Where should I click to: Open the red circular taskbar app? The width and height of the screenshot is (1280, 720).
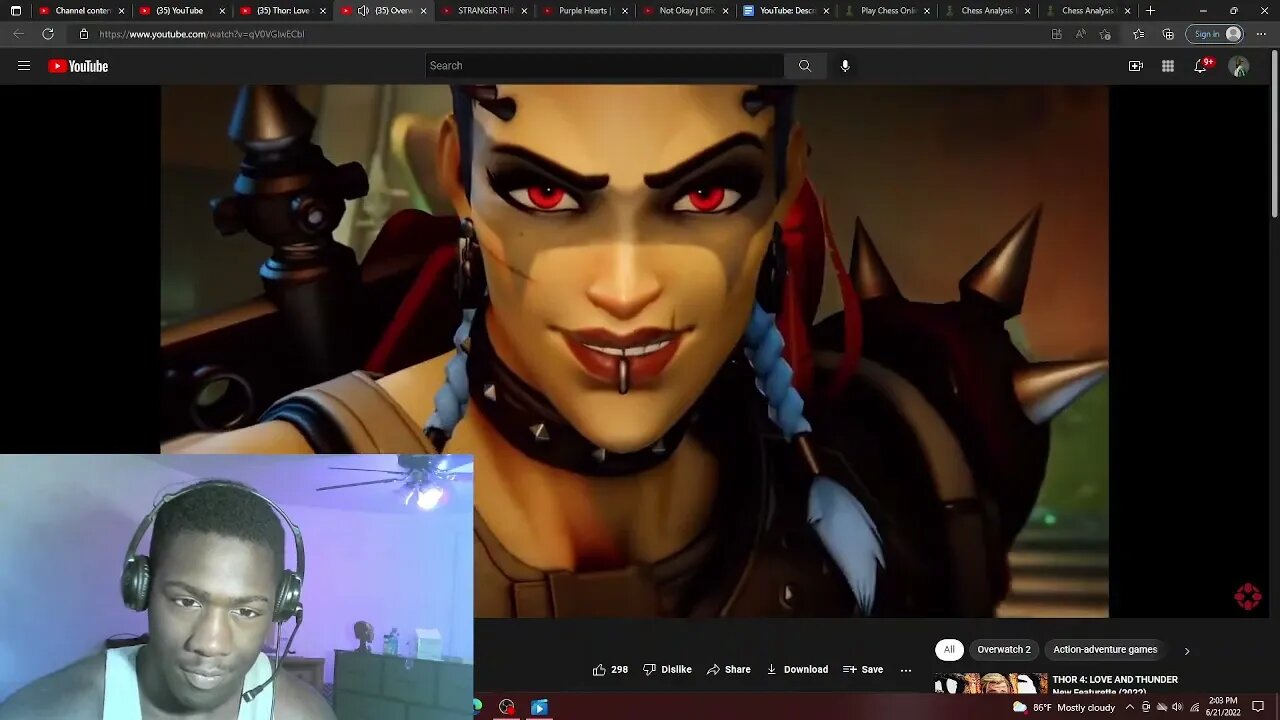[x=507, y=707]
